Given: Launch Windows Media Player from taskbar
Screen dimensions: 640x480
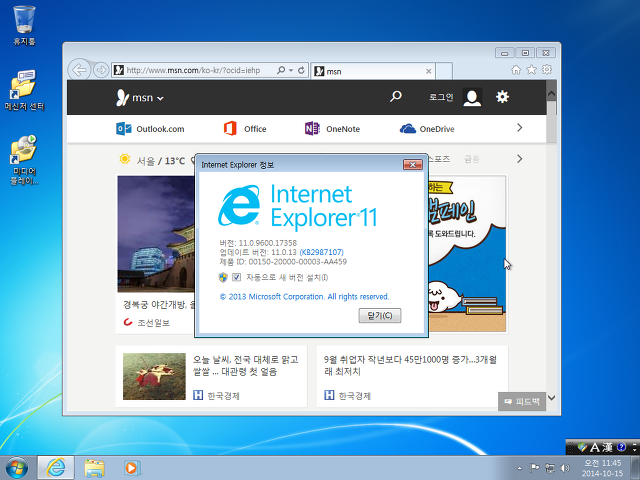Looking at the screenshot, I should [132, 468].
